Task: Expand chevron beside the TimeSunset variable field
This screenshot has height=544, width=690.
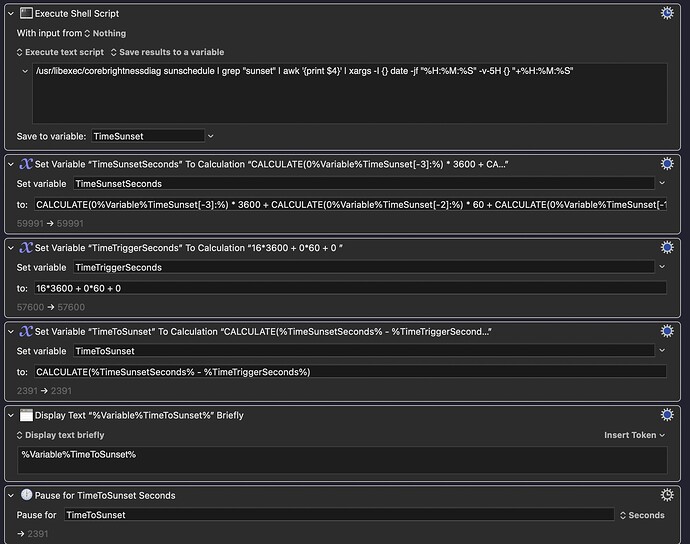Action: point(211,136)
